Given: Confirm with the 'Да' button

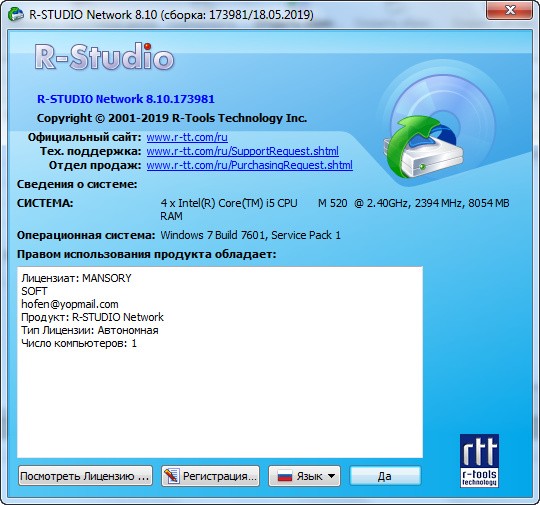Looking at the screenshot, I should pyautogui.click(x=385, y=476).
